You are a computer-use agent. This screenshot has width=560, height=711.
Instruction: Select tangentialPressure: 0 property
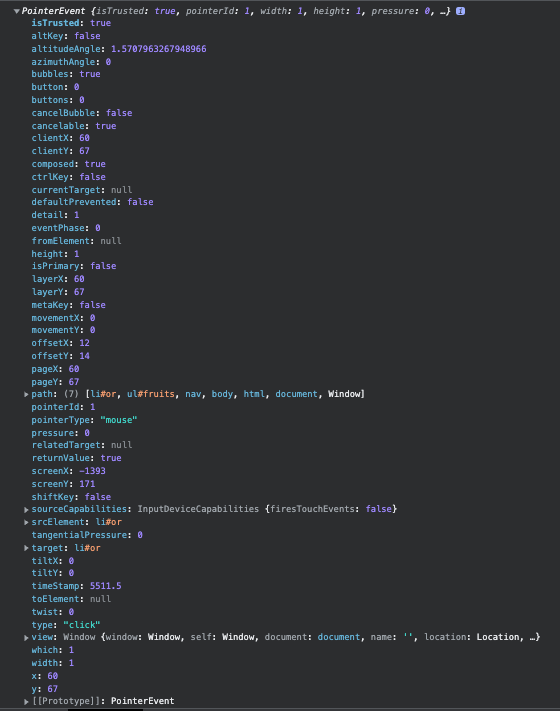point(87,535)
